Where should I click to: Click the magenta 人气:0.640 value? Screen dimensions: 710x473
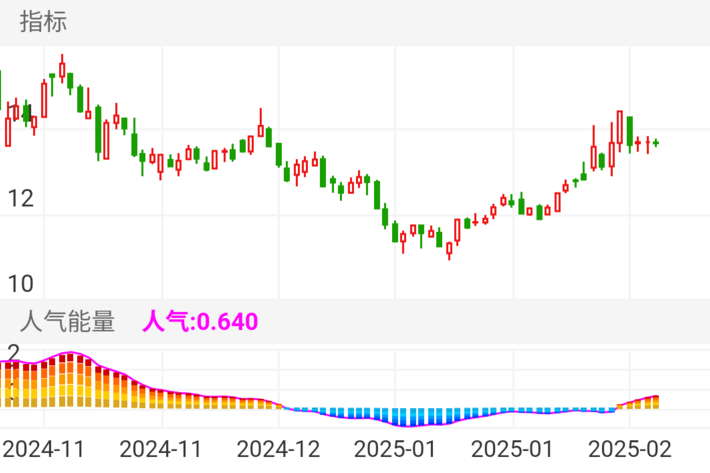tap(200, 322)
